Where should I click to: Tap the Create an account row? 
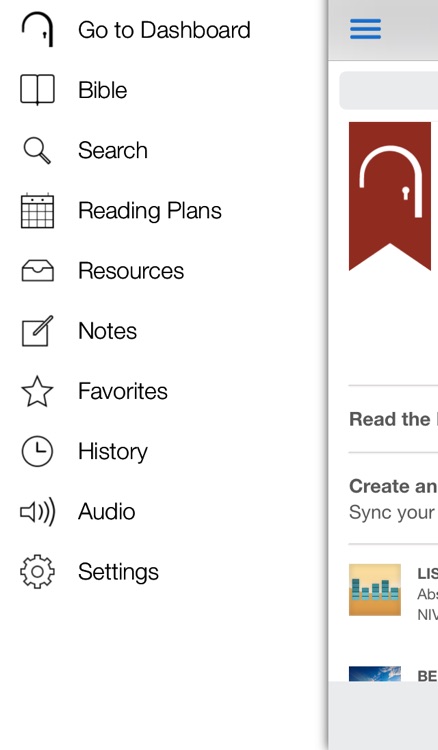[x=393, y=498]
